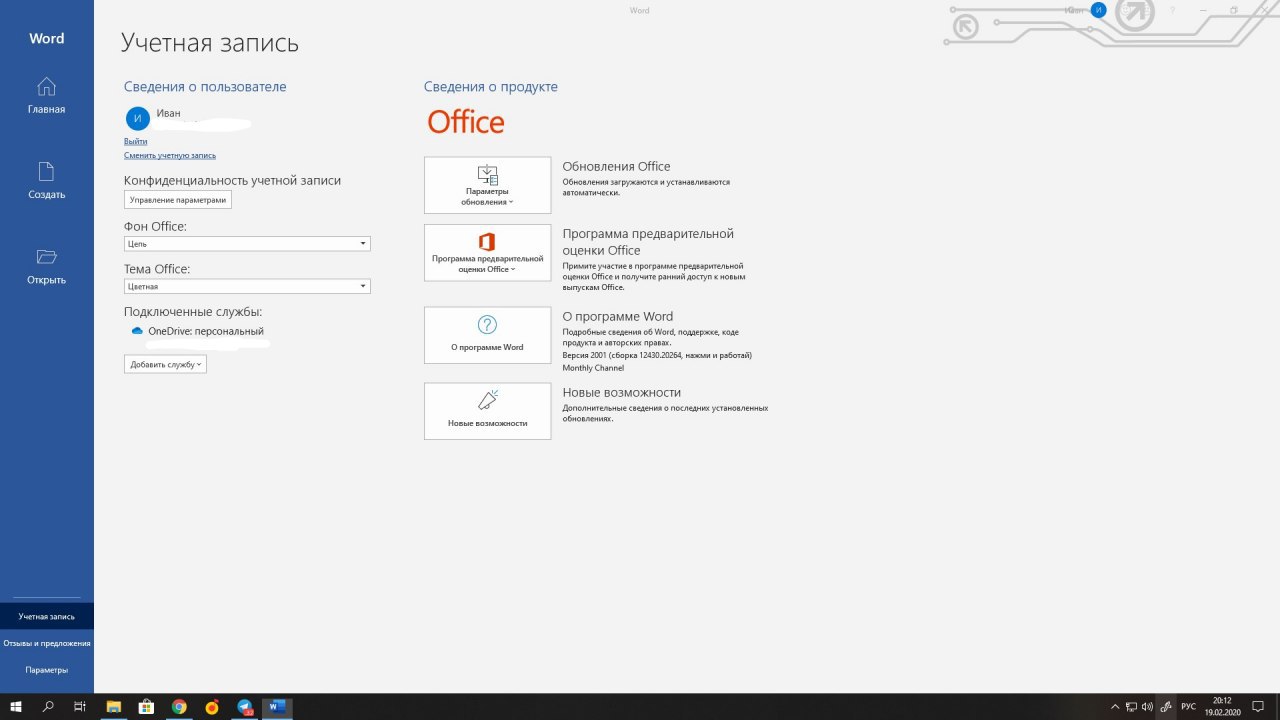Select Учетная запись in sidebar

coord(47,616)
